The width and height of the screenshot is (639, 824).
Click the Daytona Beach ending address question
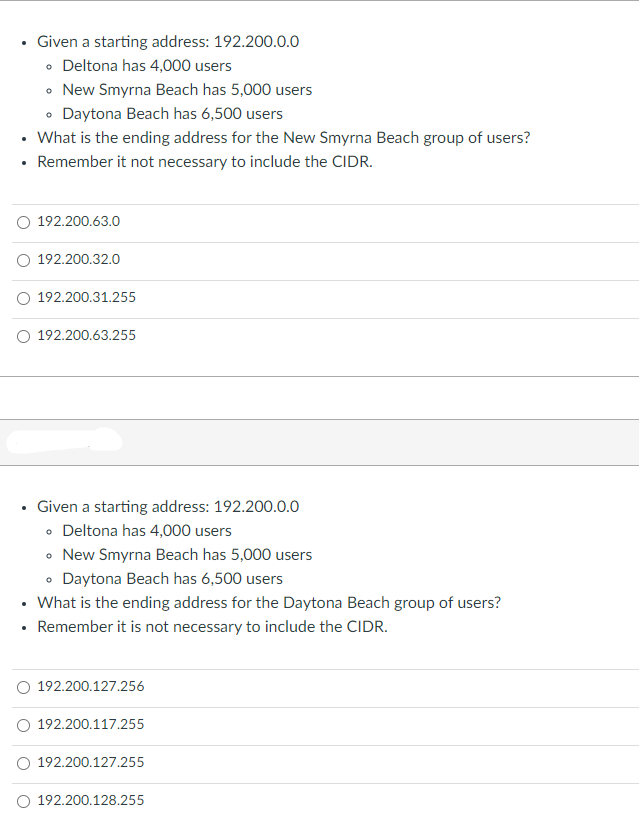coord(269,603)
